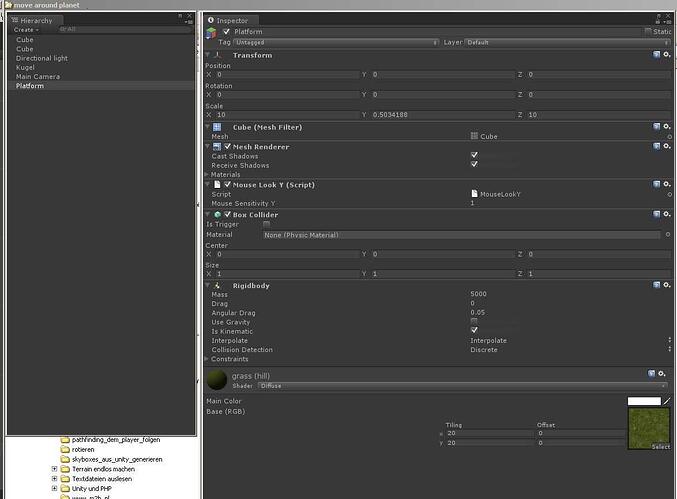Click the Box Collider green cube icon
This screenshot has height=499, width=677.
[x=218, y=215]
